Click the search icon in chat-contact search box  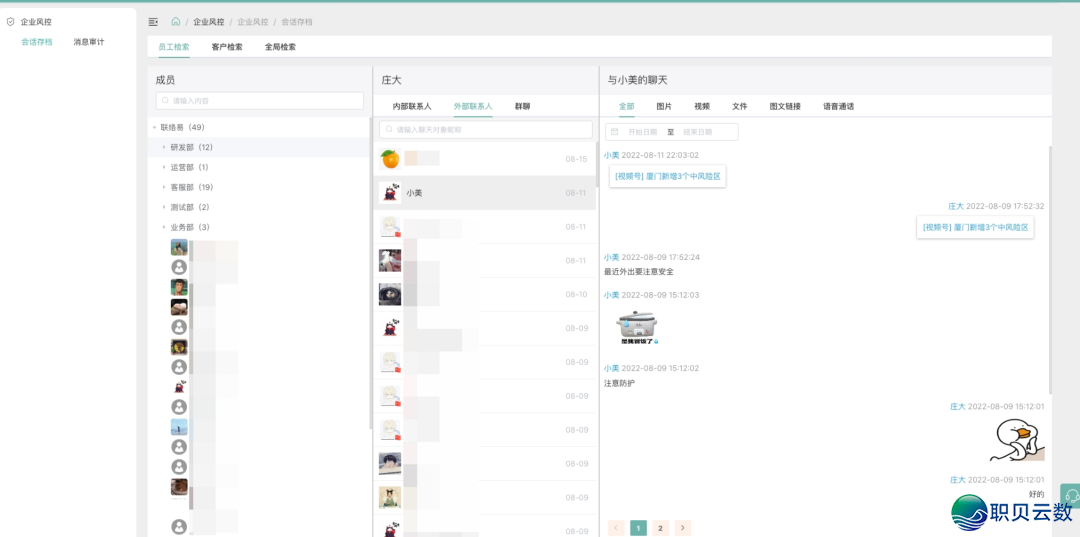click(389, 129)
